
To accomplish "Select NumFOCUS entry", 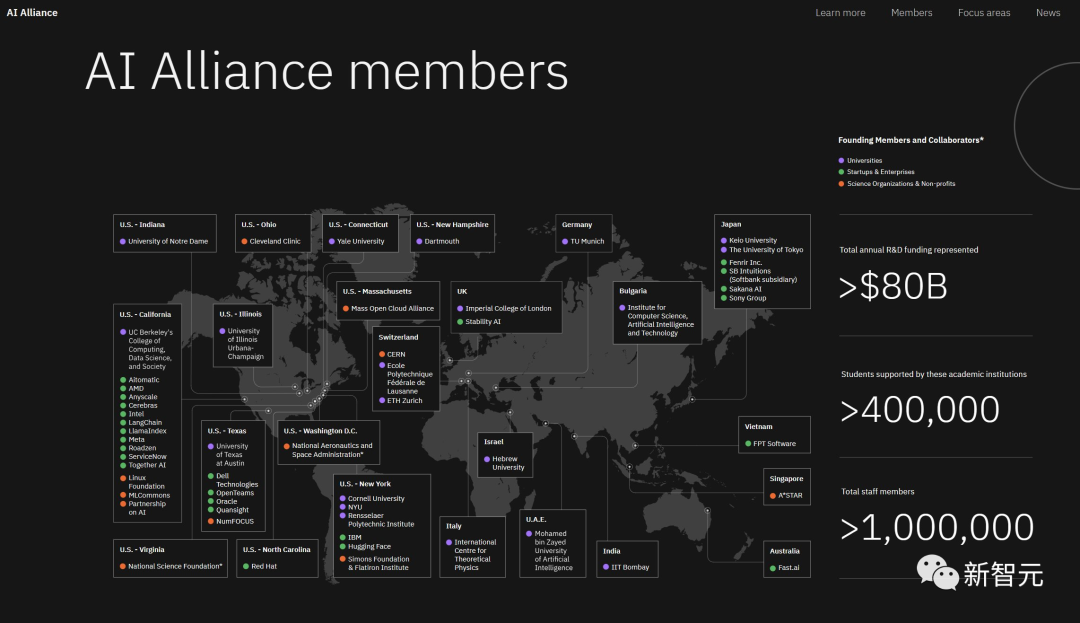I will 231,522.
